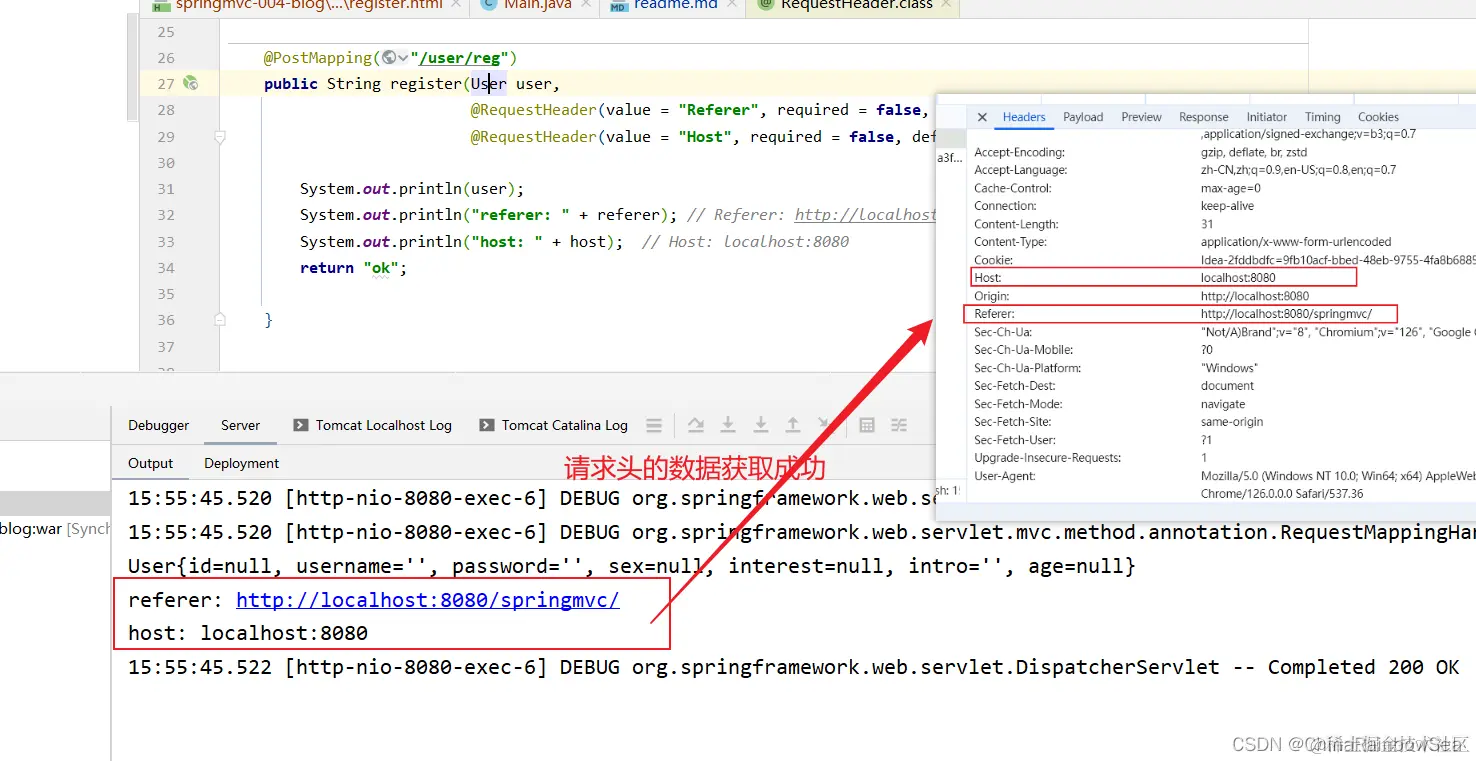
Task: Switch to the Main.java editor tab
Action: point(537,5)
